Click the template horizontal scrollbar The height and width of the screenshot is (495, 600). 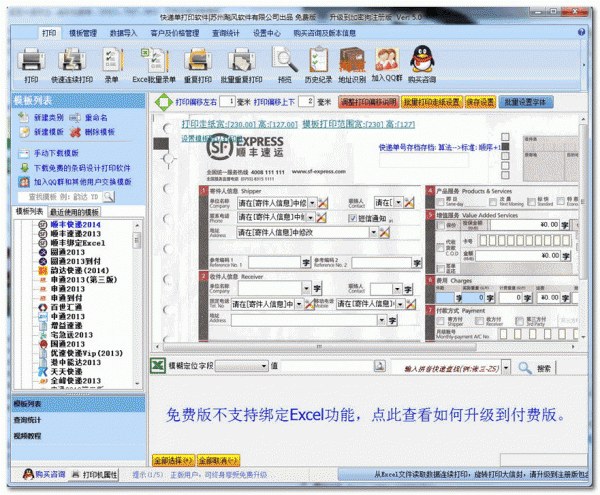pos(320,347)
